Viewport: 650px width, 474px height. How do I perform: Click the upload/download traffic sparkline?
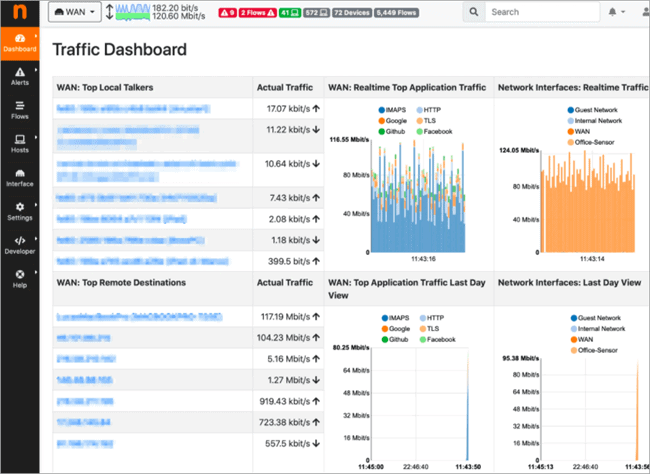133,12
